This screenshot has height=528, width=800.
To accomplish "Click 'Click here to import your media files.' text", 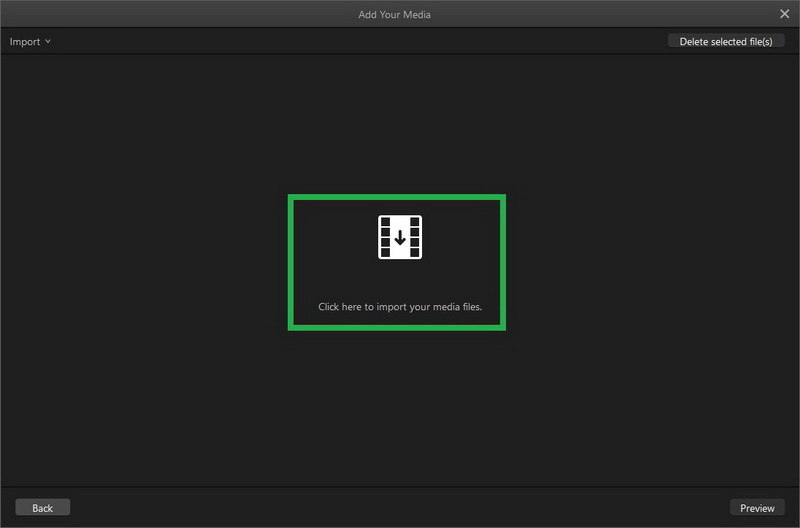I will pos(400,307).
